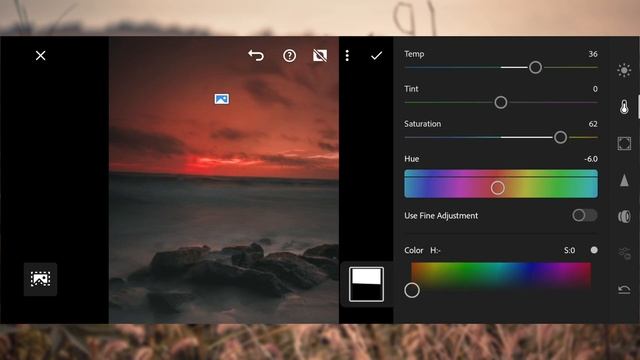Click the Saturation value 62
This screenshot has width=640, height=360.
[x=593, y=124]
